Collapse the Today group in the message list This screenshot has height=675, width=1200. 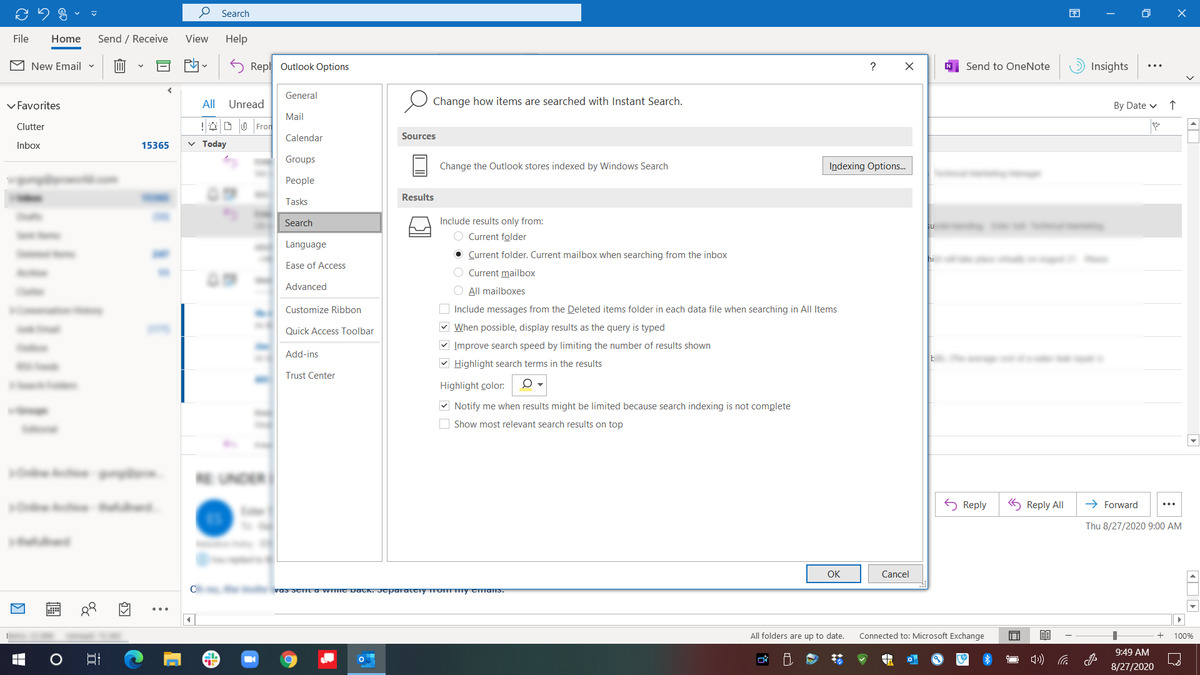(191, 144)
